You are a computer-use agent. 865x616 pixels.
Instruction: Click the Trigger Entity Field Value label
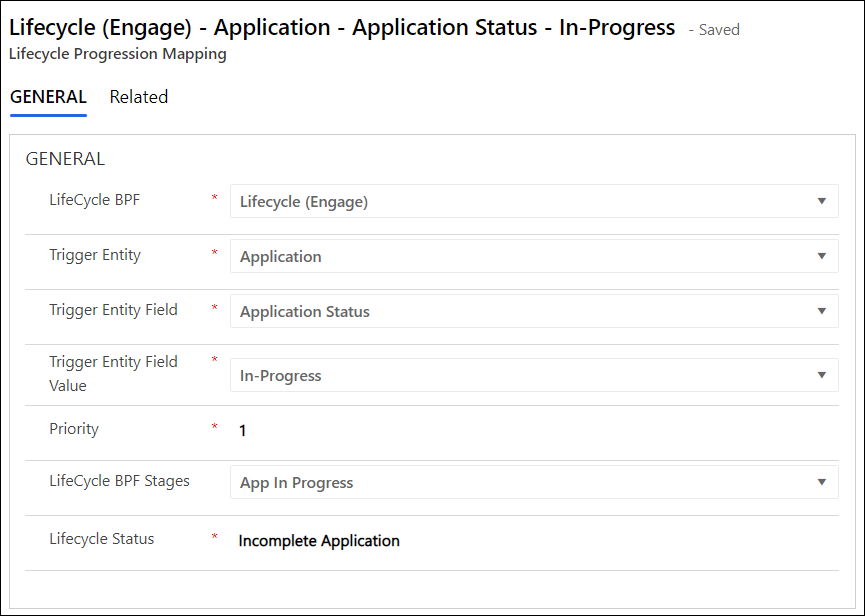point(113,373)
